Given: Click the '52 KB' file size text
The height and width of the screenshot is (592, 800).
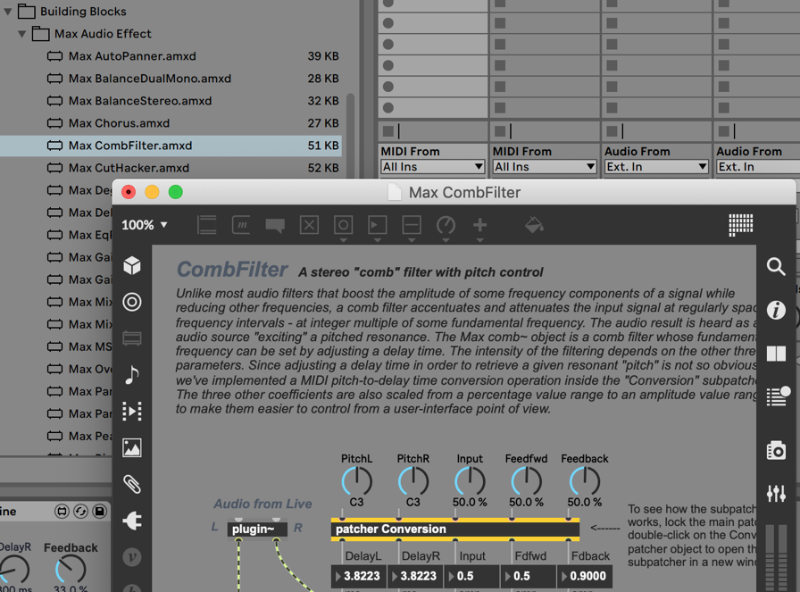Looking at the screenshot, I should click(323, 168).
